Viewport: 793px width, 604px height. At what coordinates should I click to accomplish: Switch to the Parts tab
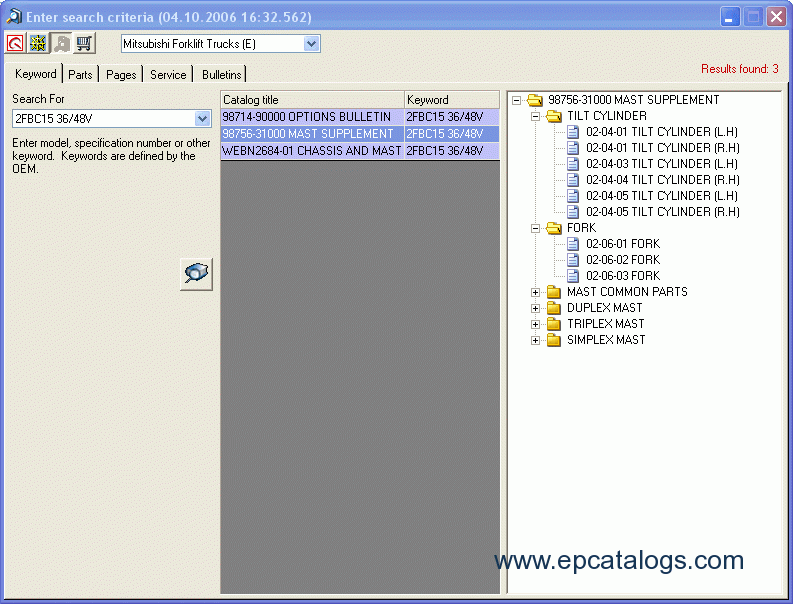[80, 75]
